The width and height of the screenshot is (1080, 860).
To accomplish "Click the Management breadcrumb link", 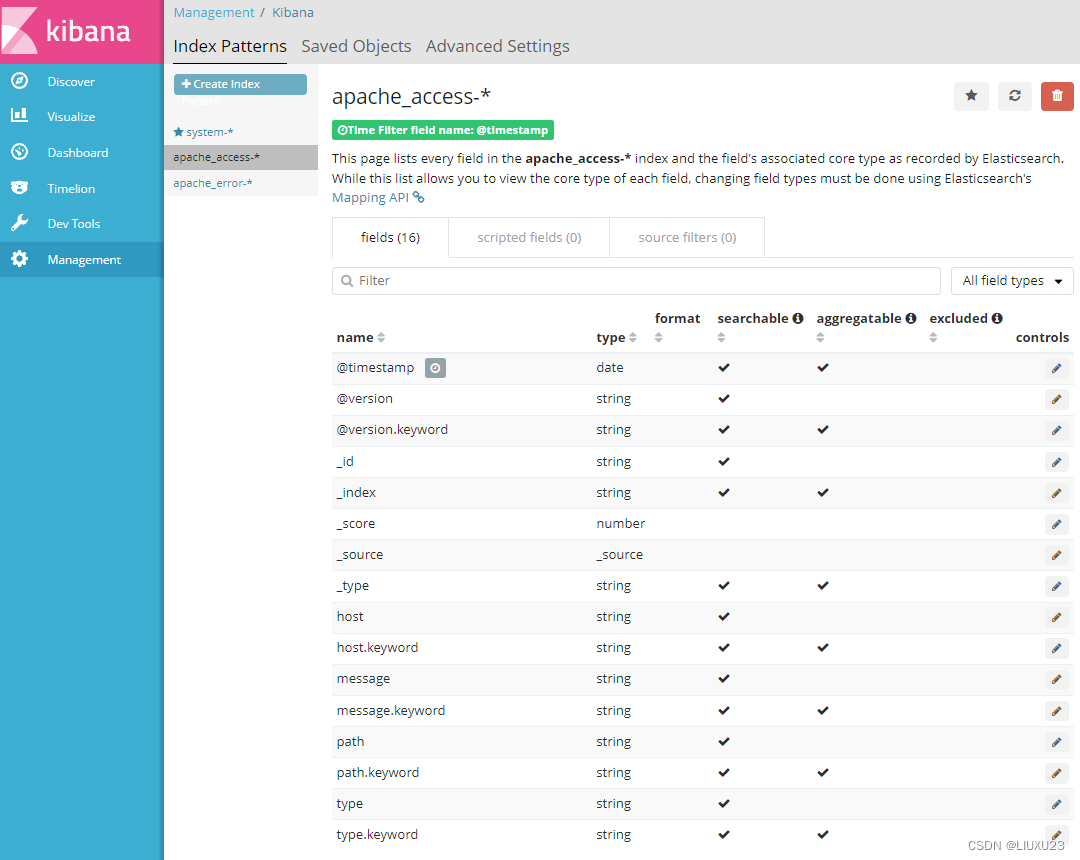I will point(214,12).
